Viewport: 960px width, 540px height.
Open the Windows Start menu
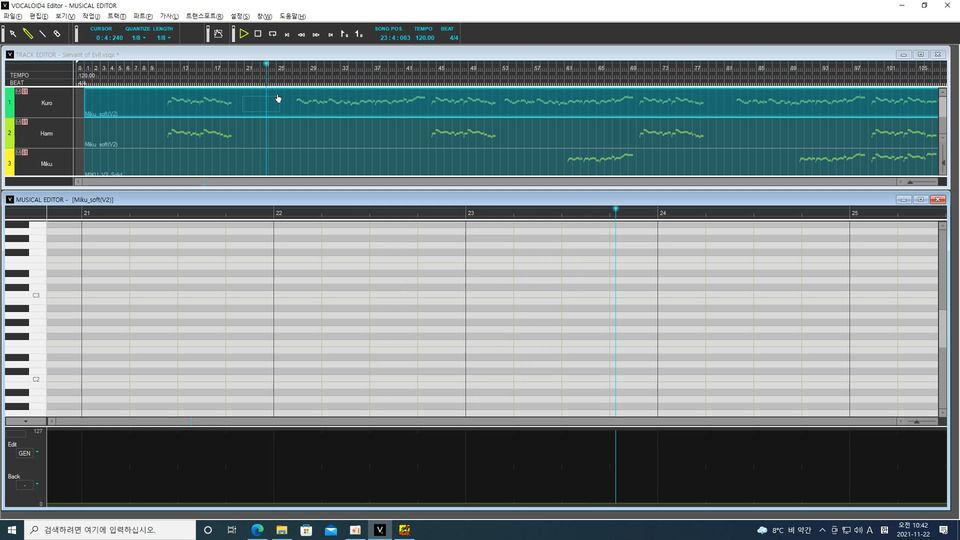click(x=12, y=530)
